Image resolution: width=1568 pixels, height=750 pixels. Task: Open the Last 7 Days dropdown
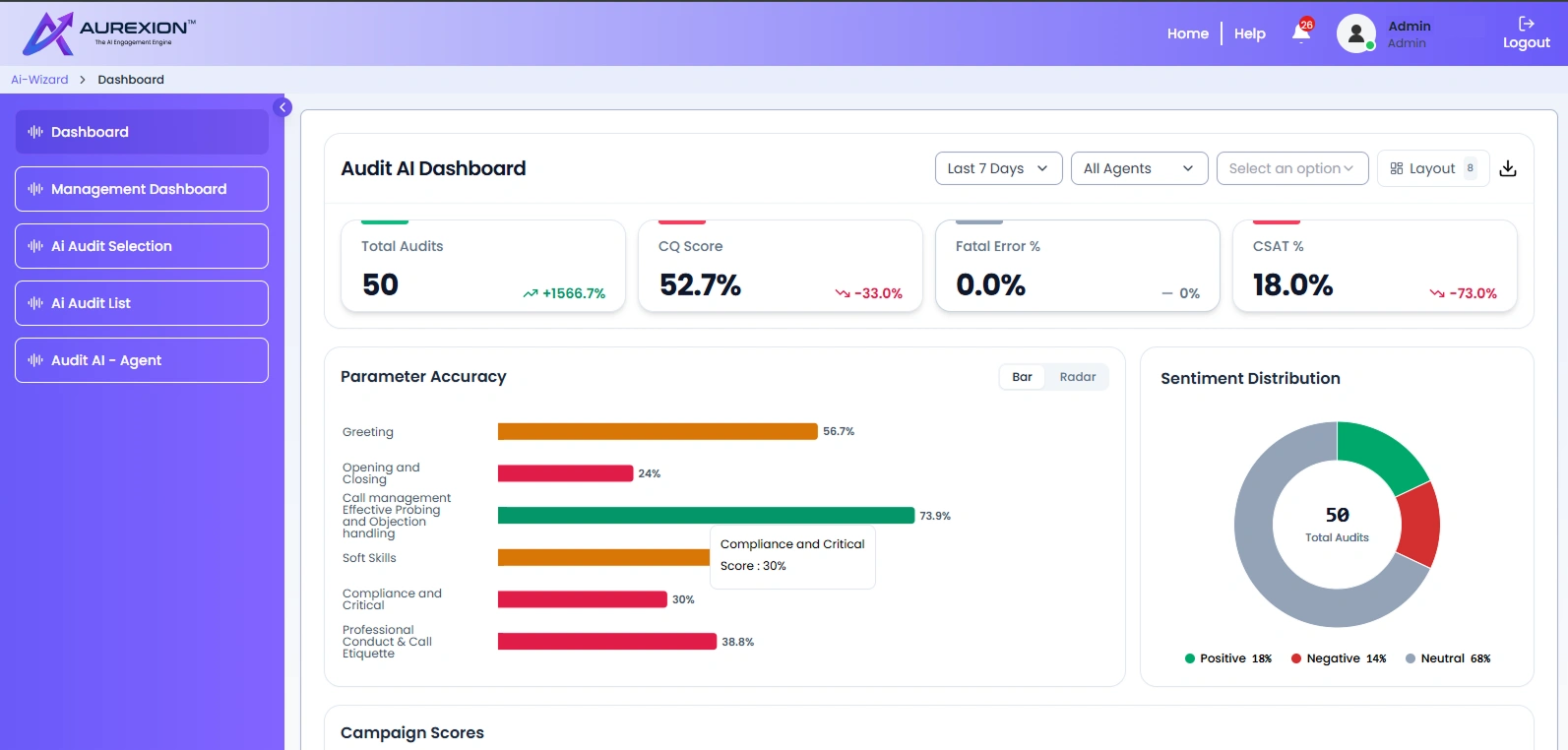998,168
